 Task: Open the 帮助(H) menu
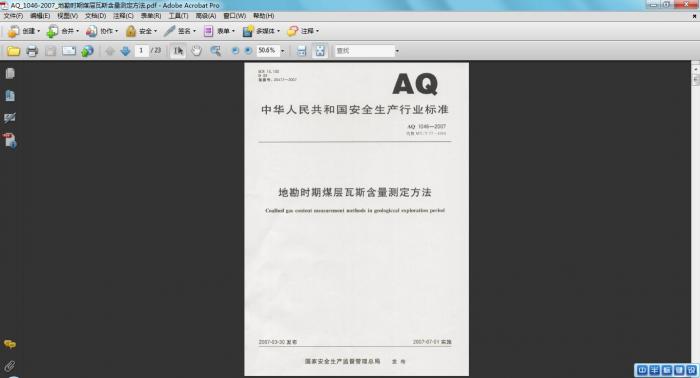pyautogui.click(x=263, y=16)
